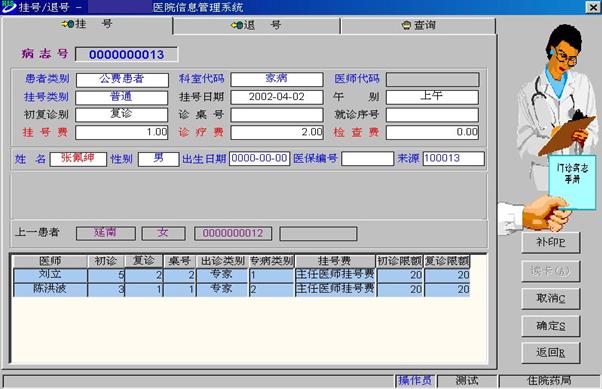This screenshot has height=389, width=602.
Task: Click the 桌号 column header
Action: (180, 261)
